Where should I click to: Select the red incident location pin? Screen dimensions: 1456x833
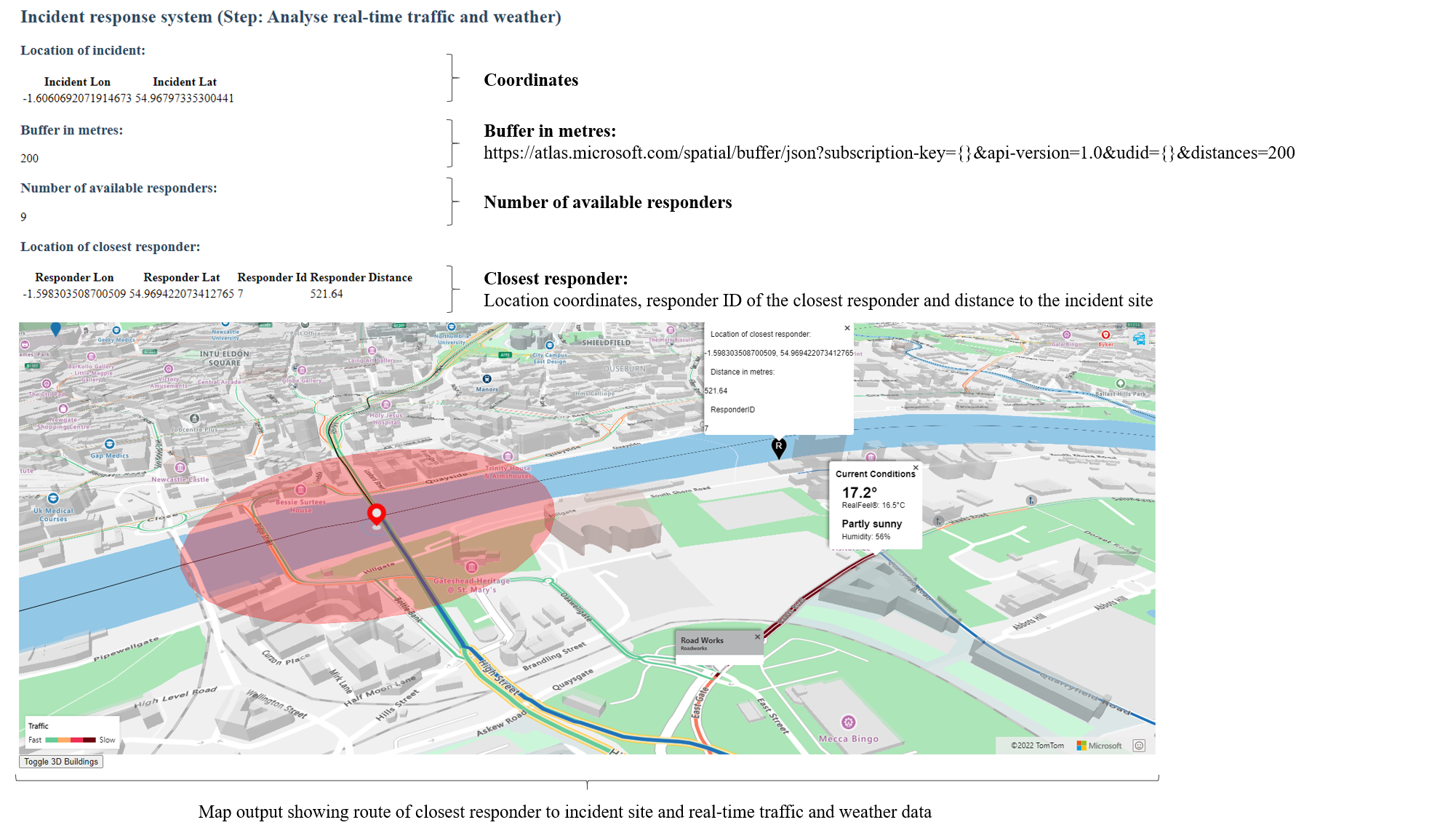(377, 514)
